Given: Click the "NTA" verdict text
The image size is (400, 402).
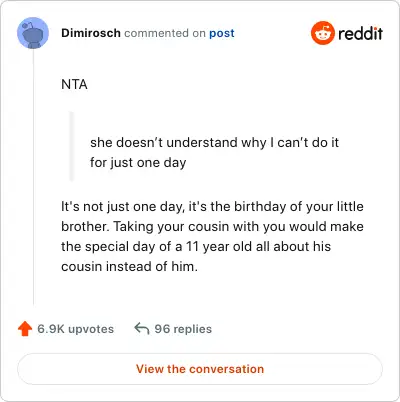Looking at the screenshot, I should (74, 84).
